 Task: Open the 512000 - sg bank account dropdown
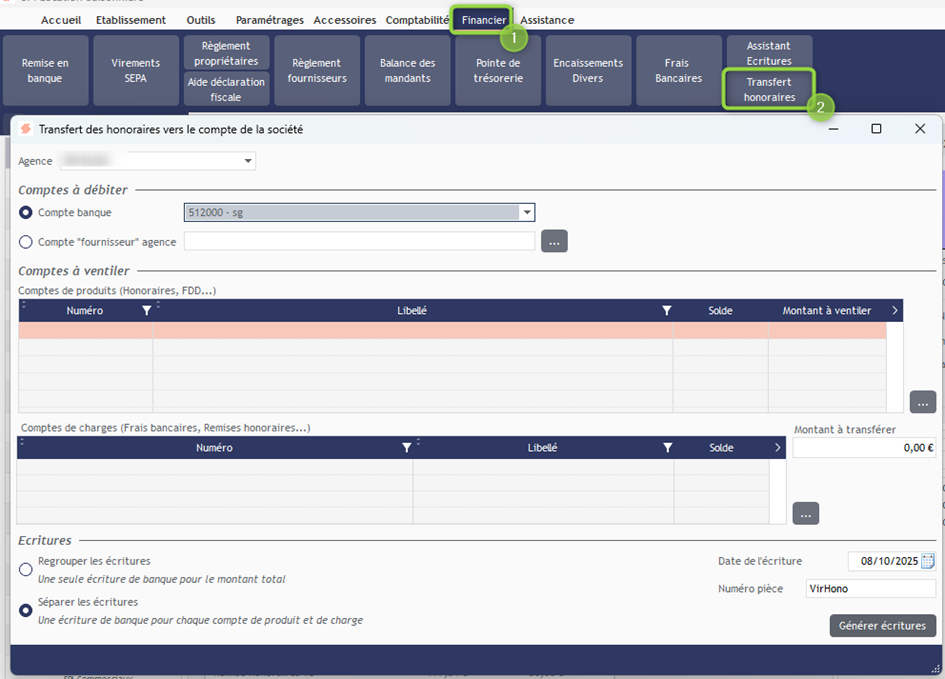[526, 212]
